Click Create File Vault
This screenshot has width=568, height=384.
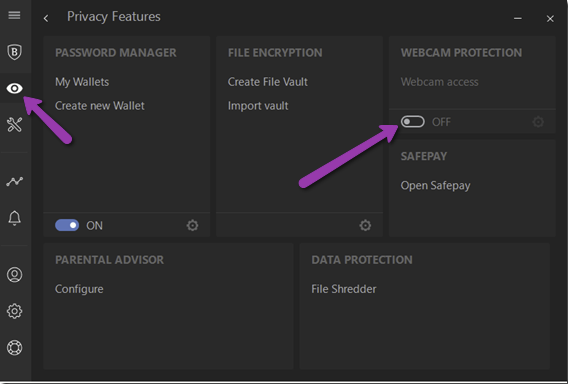pyautogui.click(x=268, y=82)
